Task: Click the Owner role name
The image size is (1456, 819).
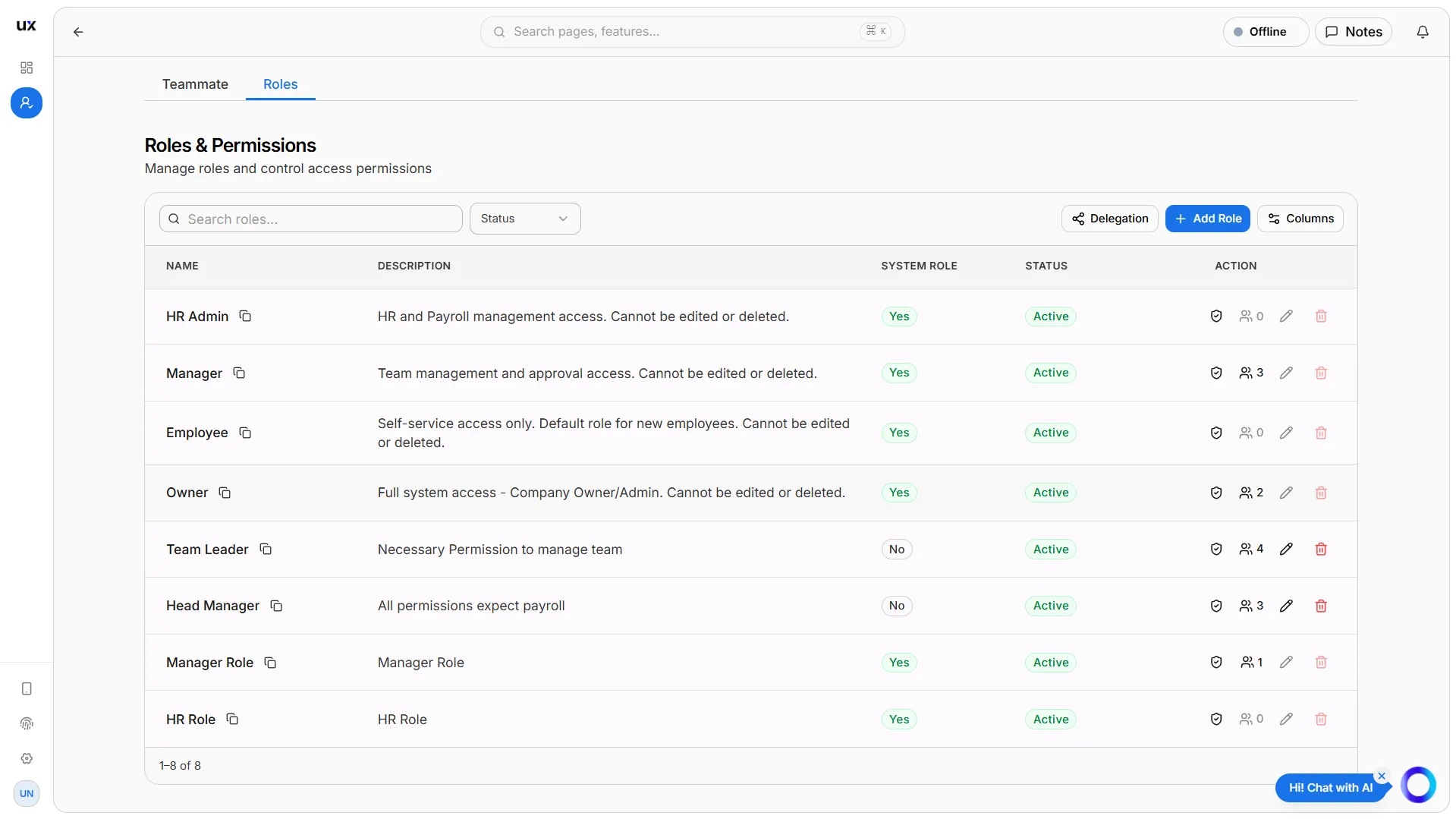Action: [x=187, y=493]
